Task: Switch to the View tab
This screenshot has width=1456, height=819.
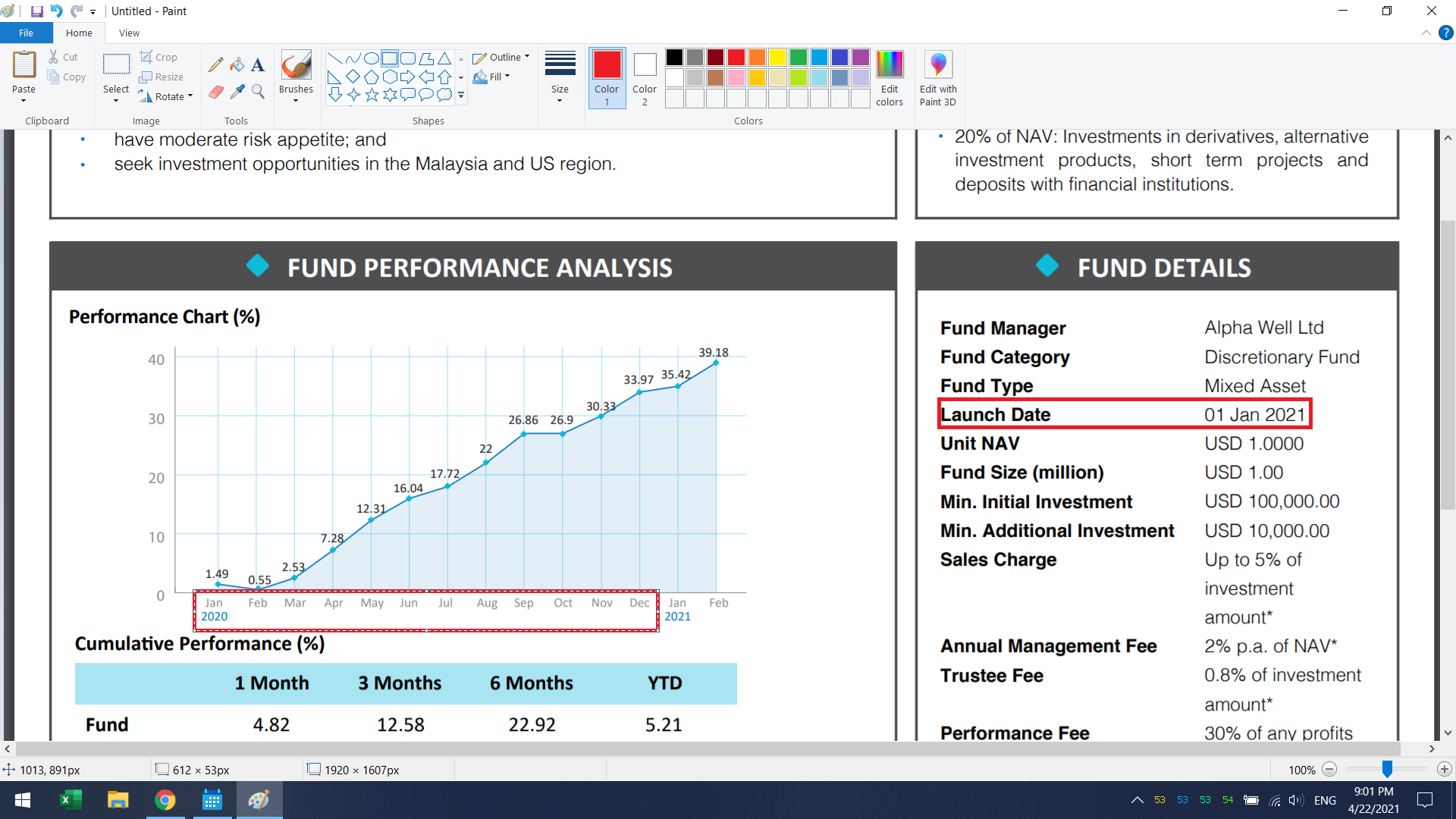Action: point(129,33)
